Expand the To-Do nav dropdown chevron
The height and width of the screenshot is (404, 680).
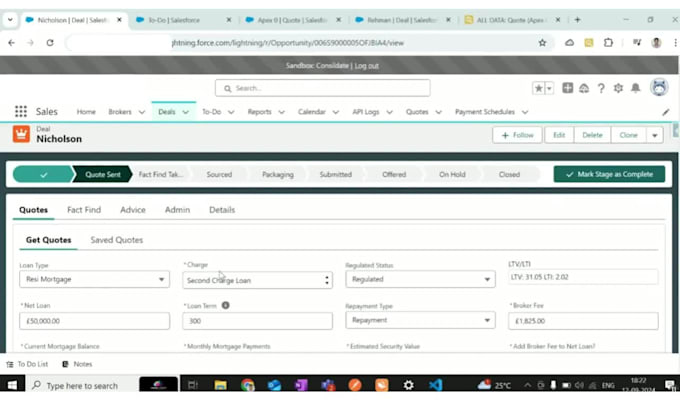coord(231,112)
